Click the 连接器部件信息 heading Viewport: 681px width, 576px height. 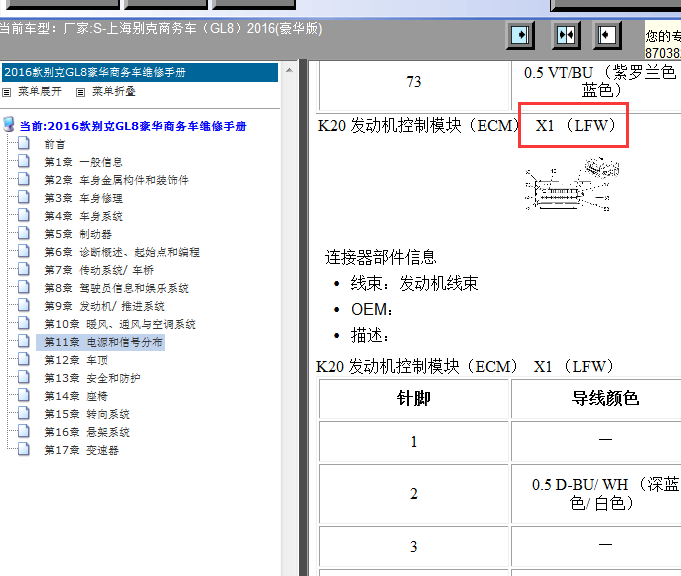click(380, 257)
